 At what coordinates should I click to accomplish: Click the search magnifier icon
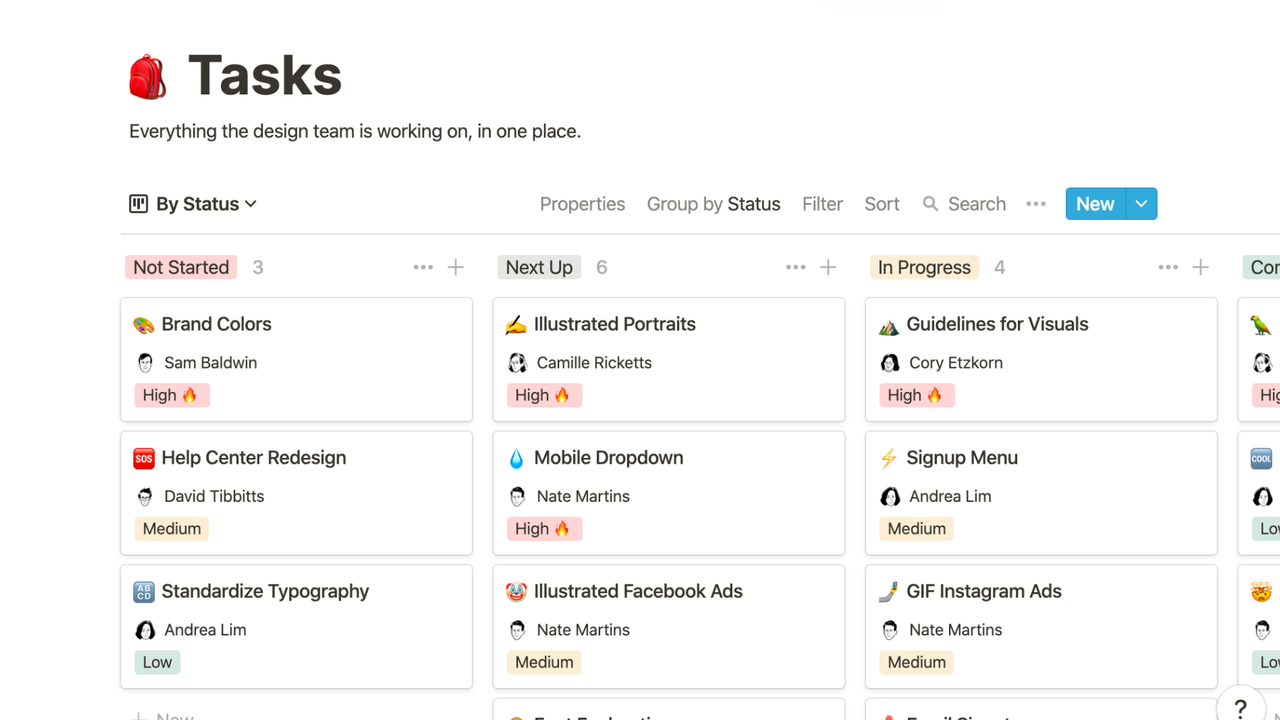click(929, 204)
